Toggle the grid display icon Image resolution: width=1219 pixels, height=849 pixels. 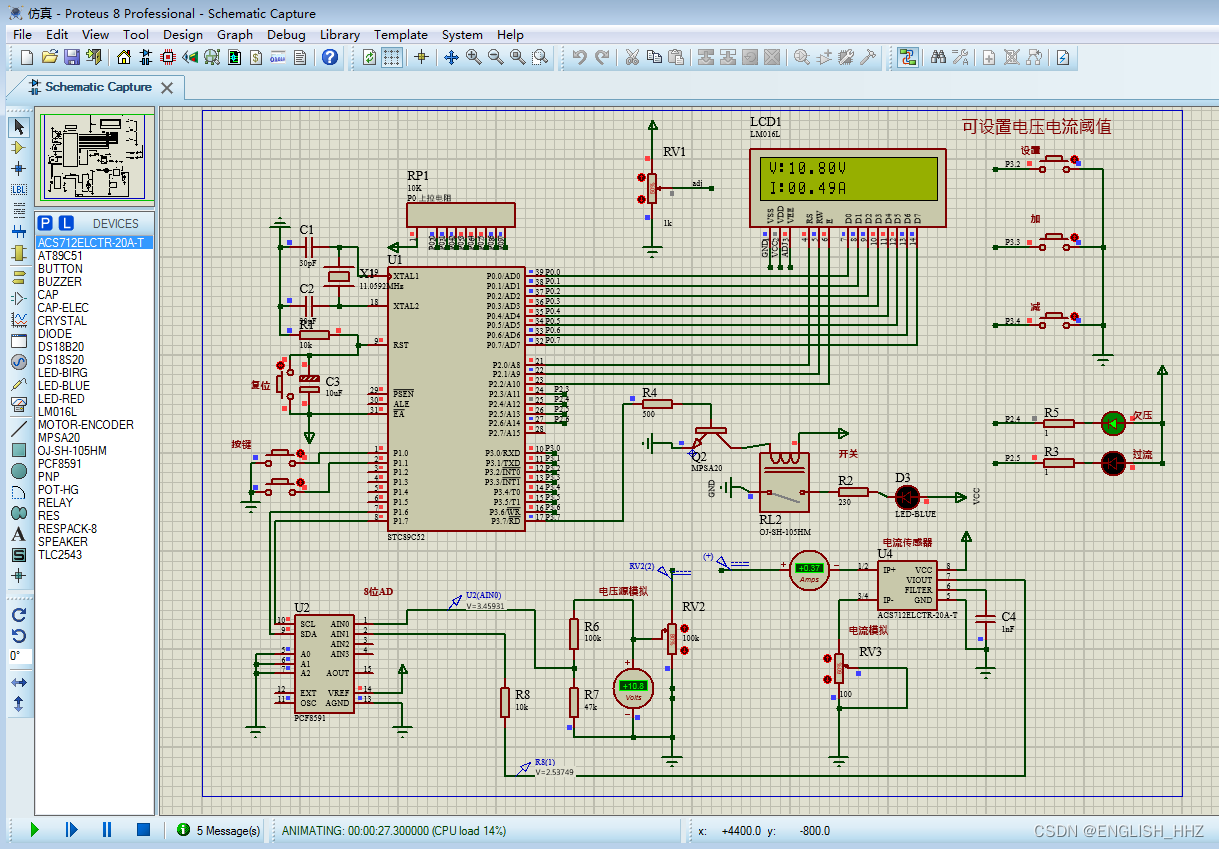coord(391,57)
